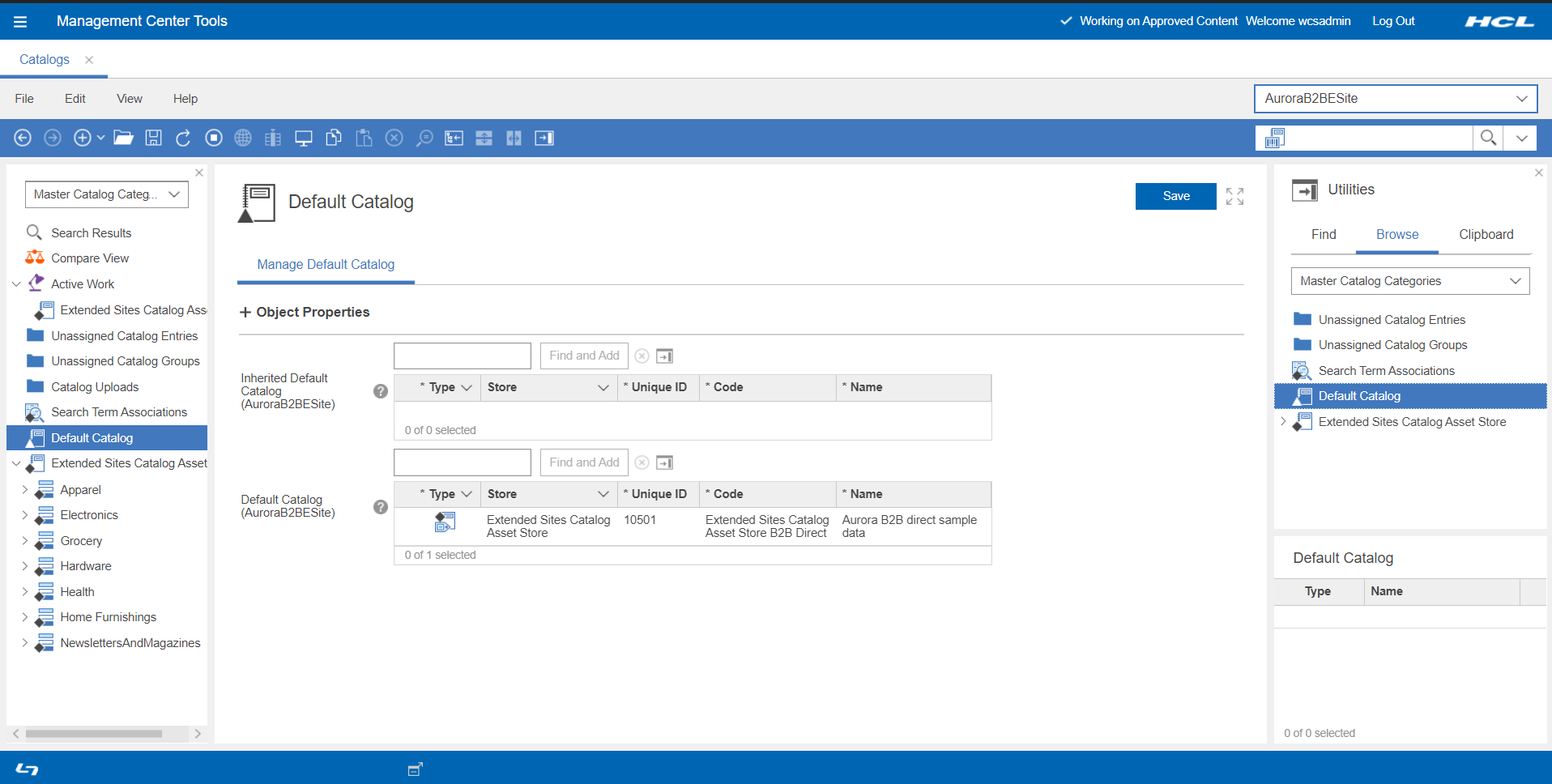Open the View menu
The height and width of the screenshot is (784, 1552).
tap(130, 99)
